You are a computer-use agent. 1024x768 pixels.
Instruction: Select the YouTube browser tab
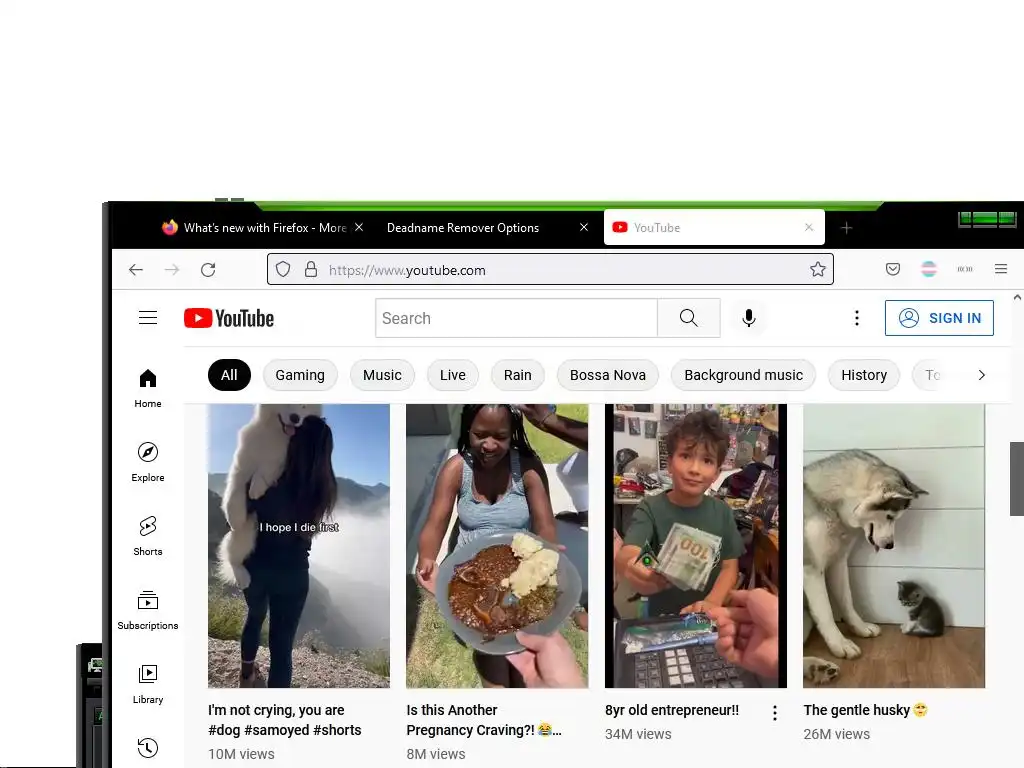714,227
